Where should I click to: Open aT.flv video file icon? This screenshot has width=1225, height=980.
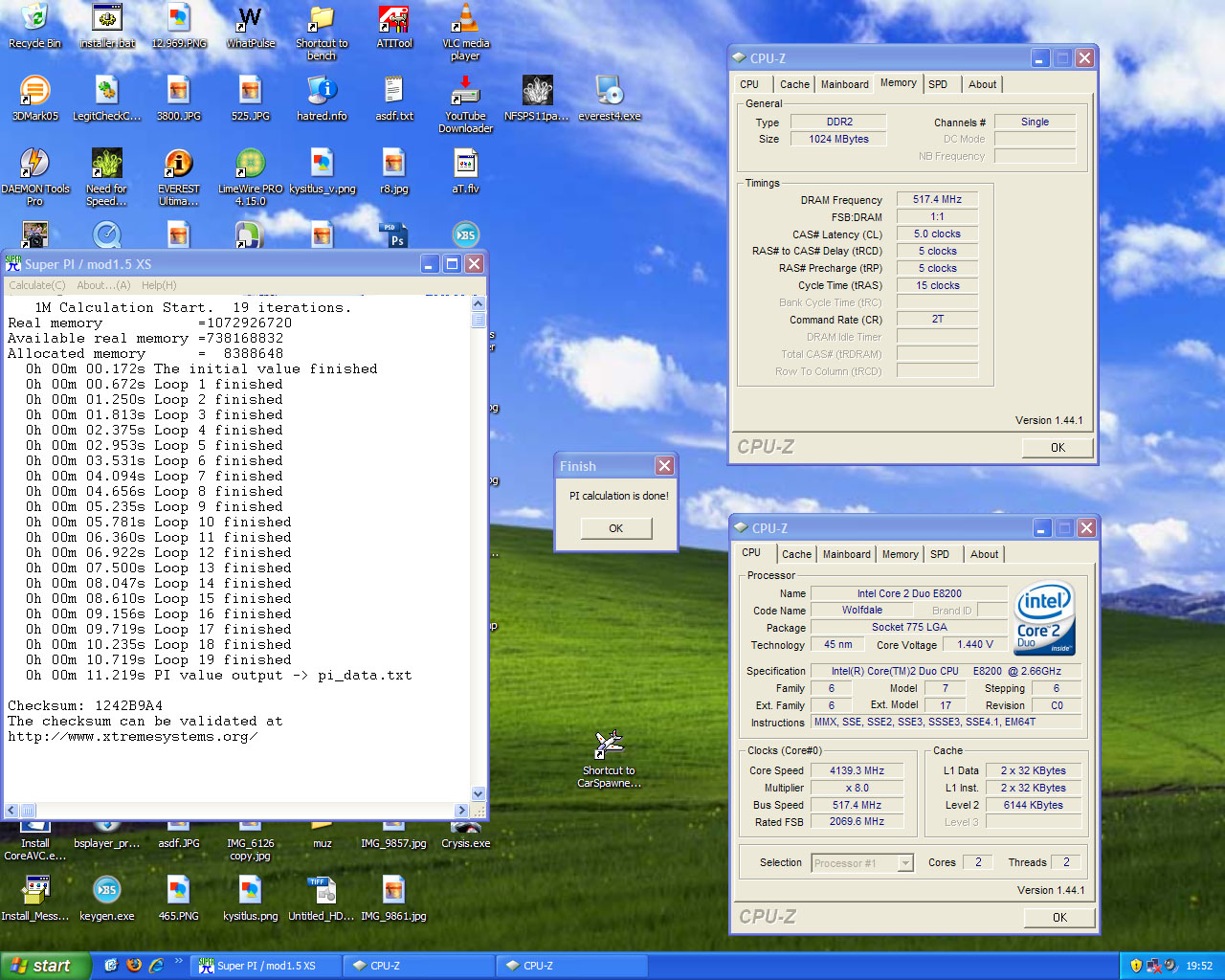coord(465,171)
